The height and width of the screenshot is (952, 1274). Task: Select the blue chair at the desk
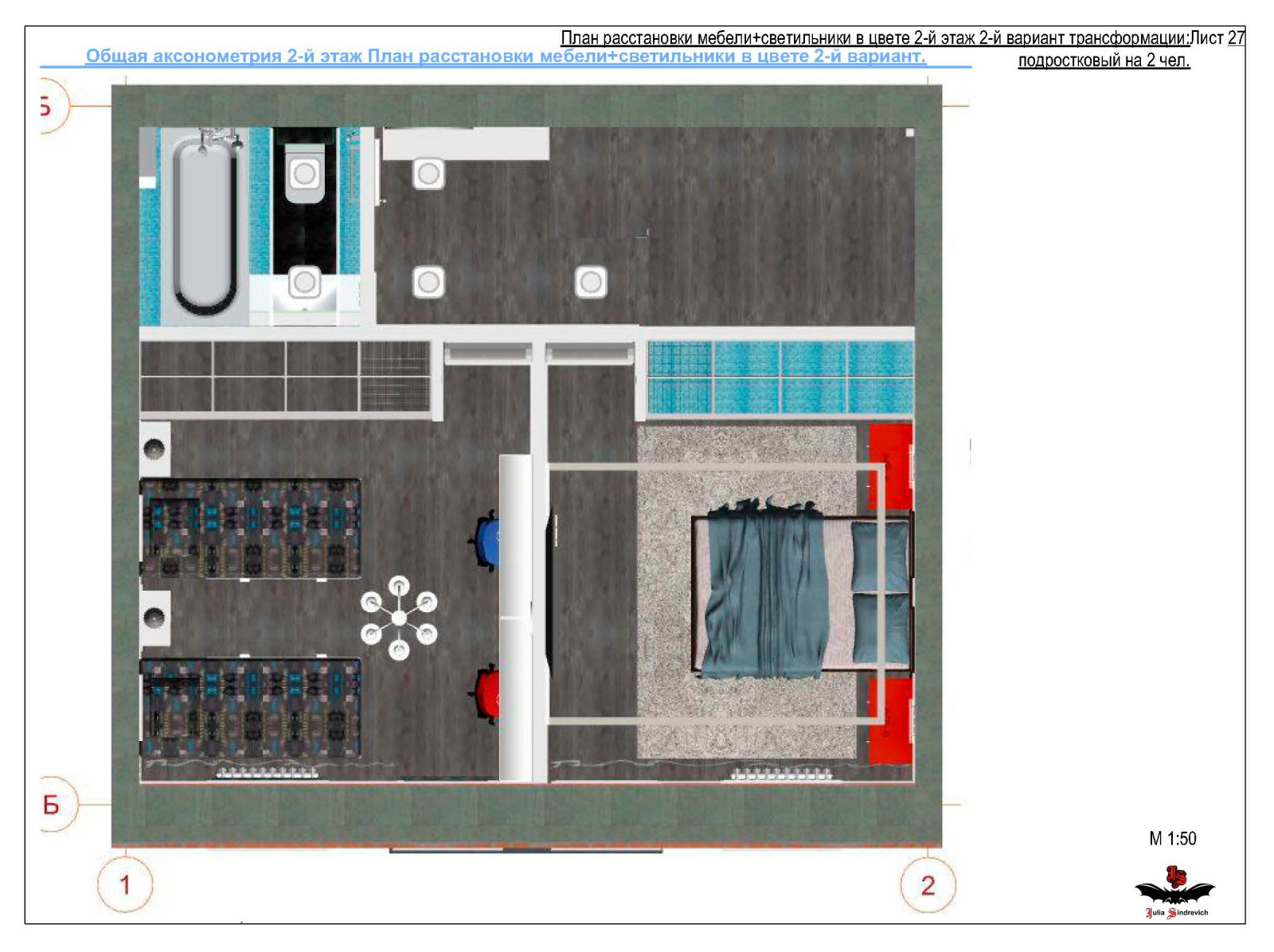click(487, 540)
